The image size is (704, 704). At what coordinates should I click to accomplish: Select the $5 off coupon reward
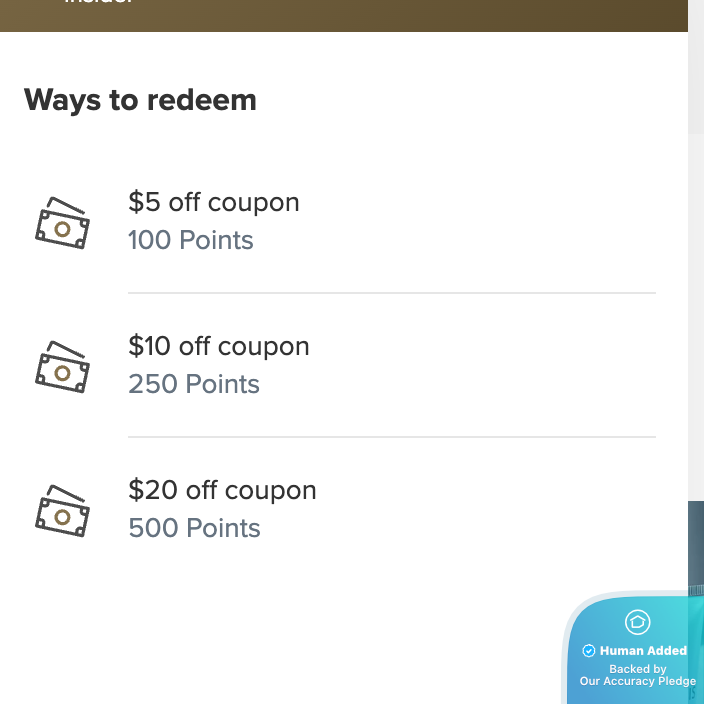coord(214,203)
